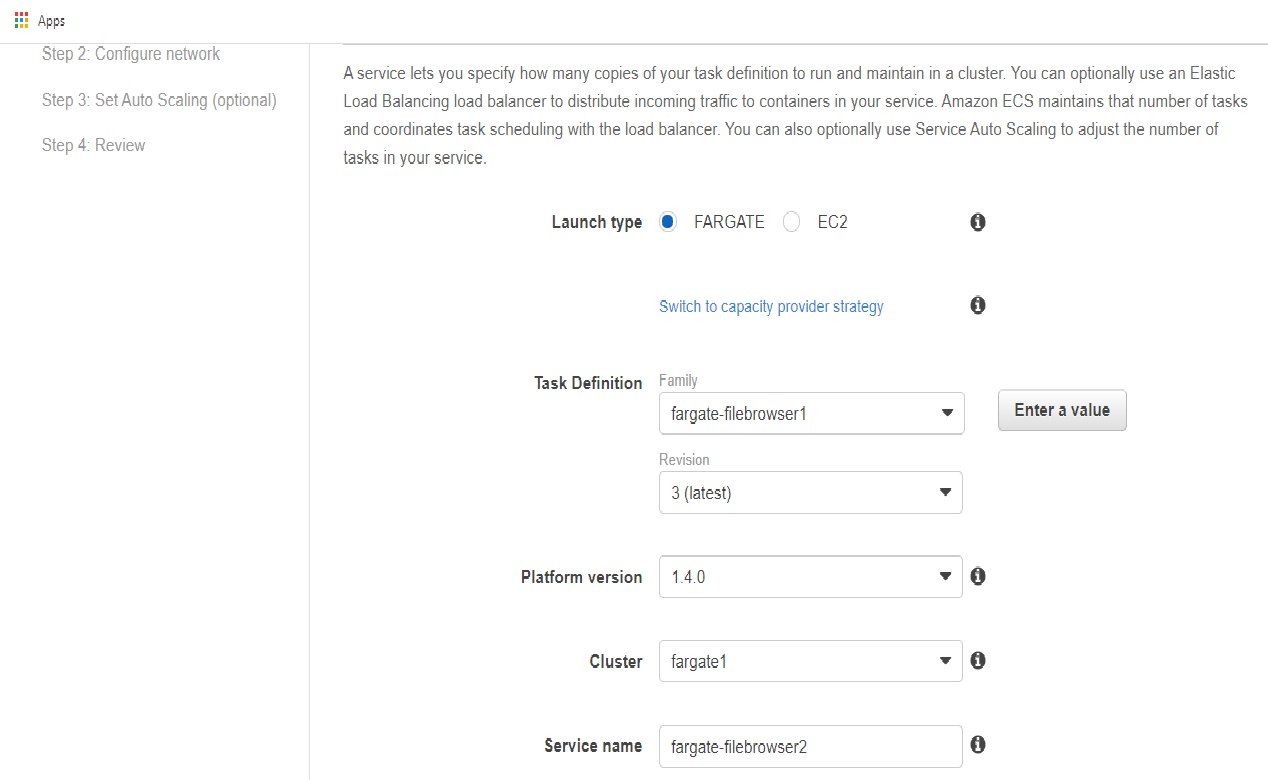Select the FARGATE launch type
The width and height of the screenshot is (1268, 780).
pos(668,222)
